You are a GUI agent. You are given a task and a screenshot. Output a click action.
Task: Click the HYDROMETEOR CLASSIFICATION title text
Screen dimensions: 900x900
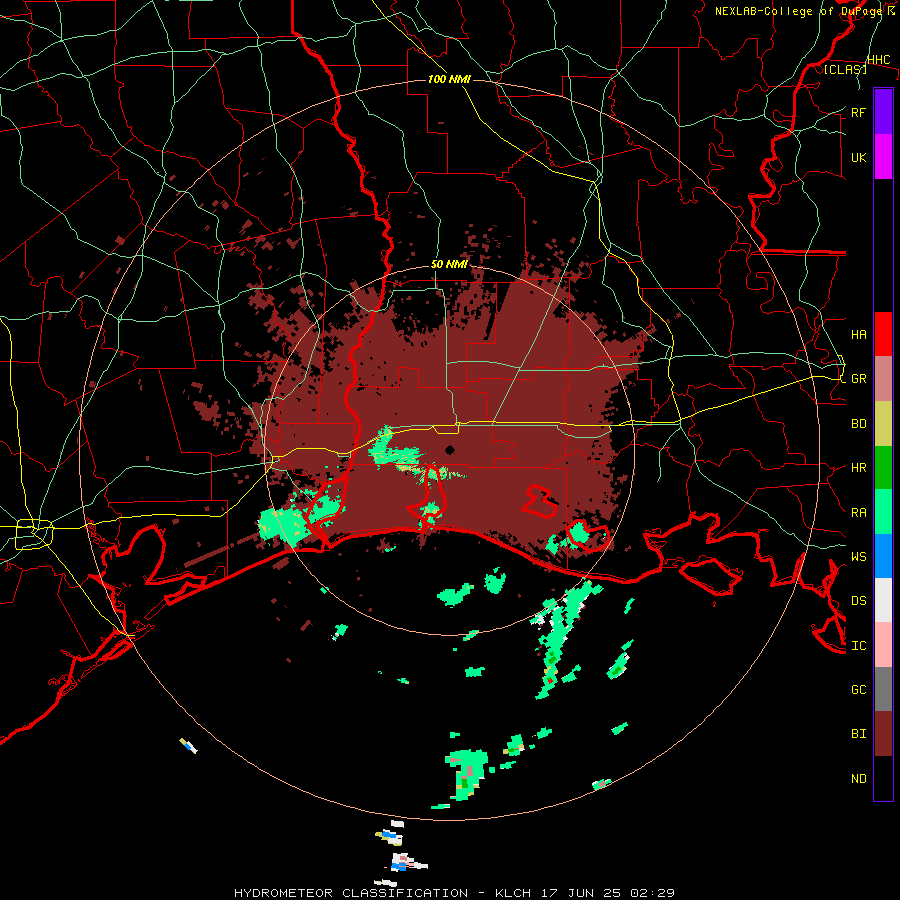pyautogui.click(x=351, y=893)
